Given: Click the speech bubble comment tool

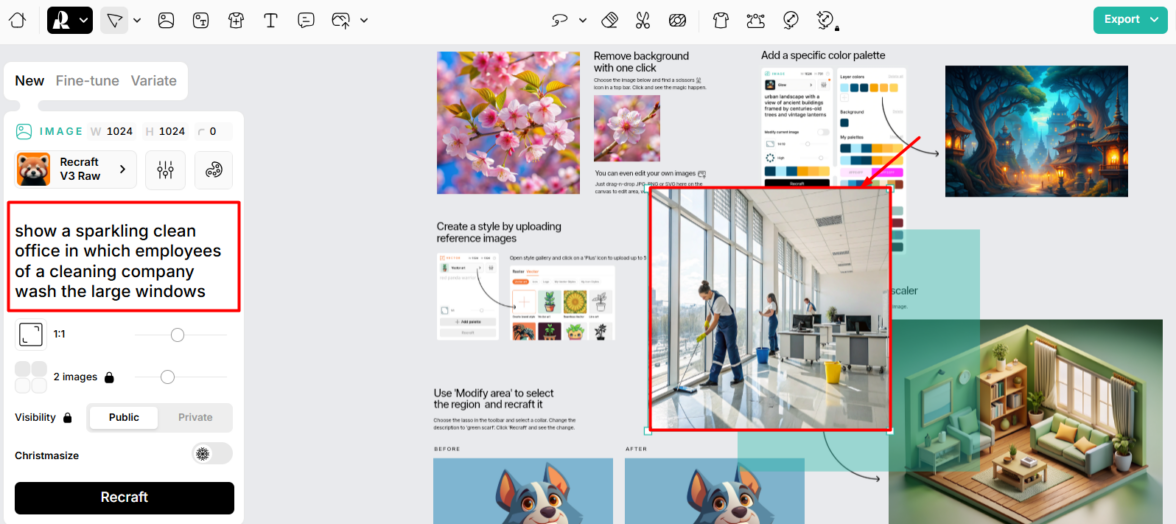Looking at the screenshot, I should click(306, 20).
